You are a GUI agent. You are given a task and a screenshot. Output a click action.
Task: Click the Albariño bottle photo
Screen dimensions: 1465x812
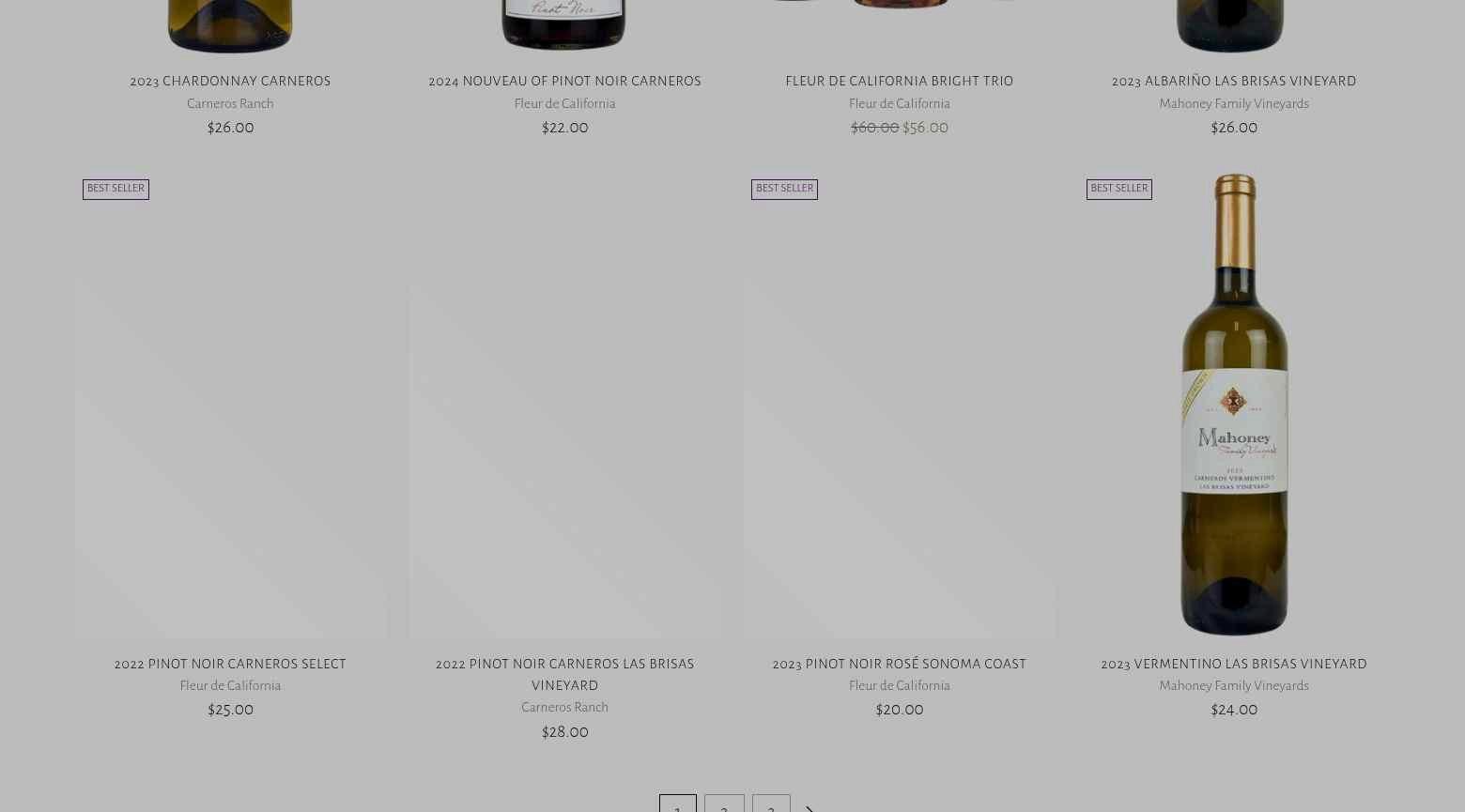1234,25
